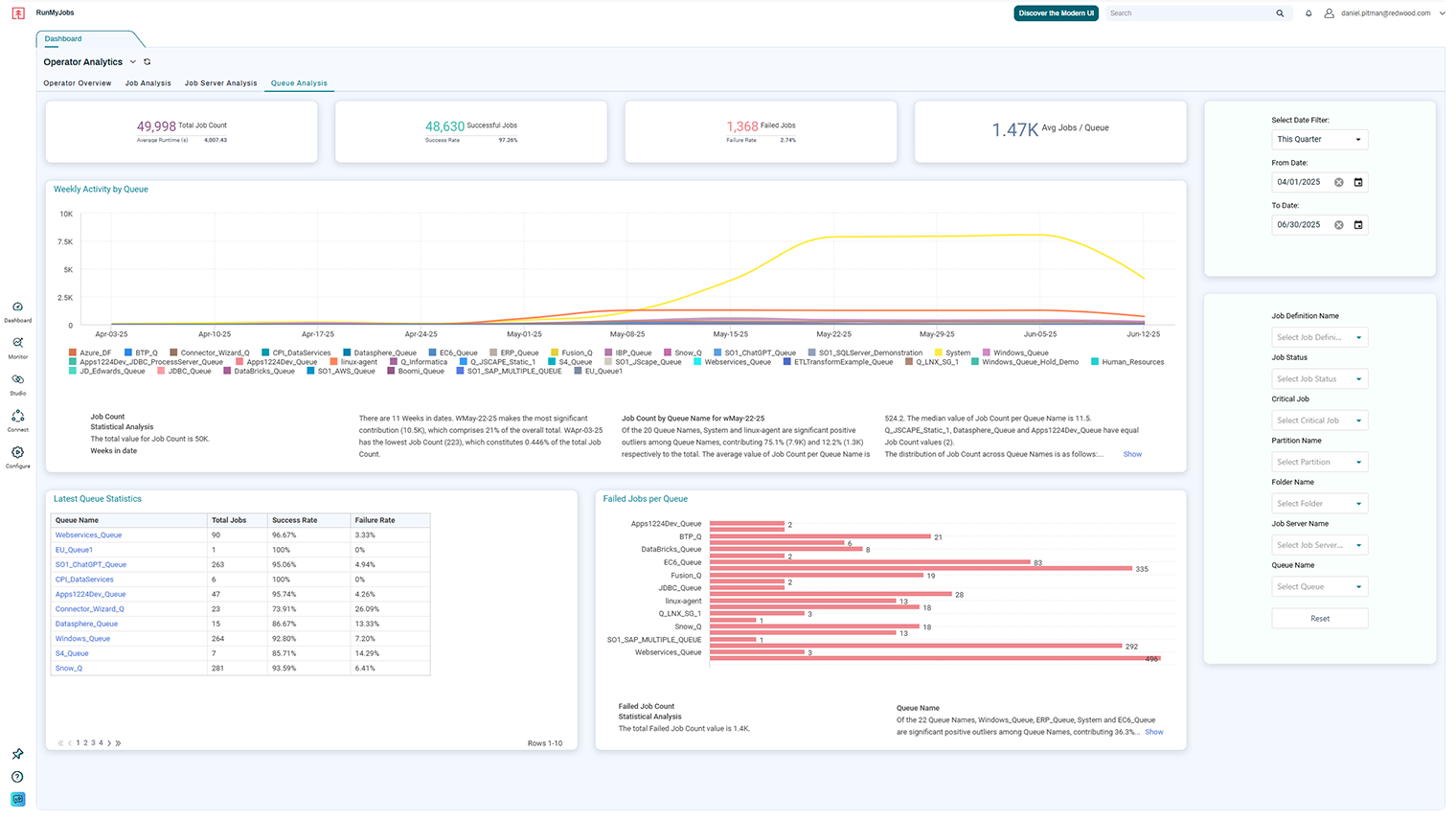Open Configure gear in sidebar
The image size is (1456, 819).
17,453
